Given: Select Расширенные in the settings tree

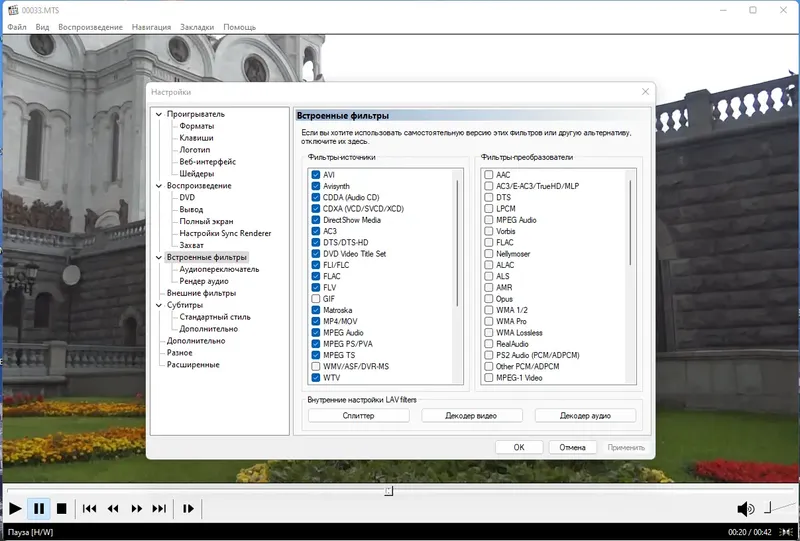Looking at the screenshot, I should click(193, 364).
